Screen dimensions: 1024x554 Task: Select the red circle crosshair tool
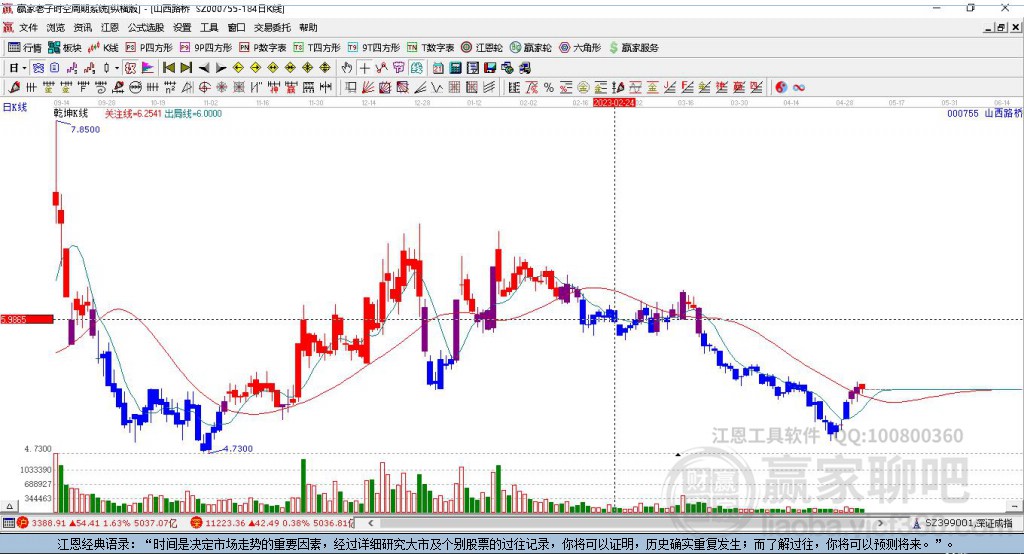pos(204,88)
